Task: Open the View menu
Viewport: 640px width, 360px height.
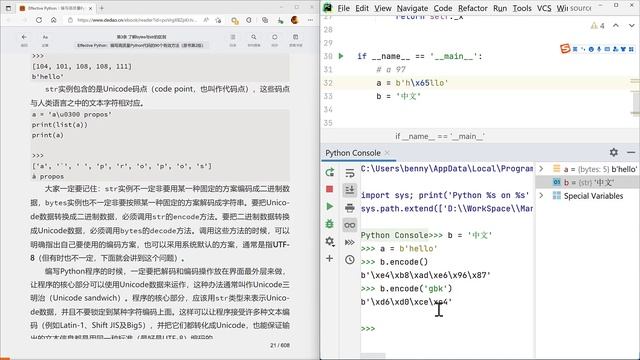Action: pos(383,8)
